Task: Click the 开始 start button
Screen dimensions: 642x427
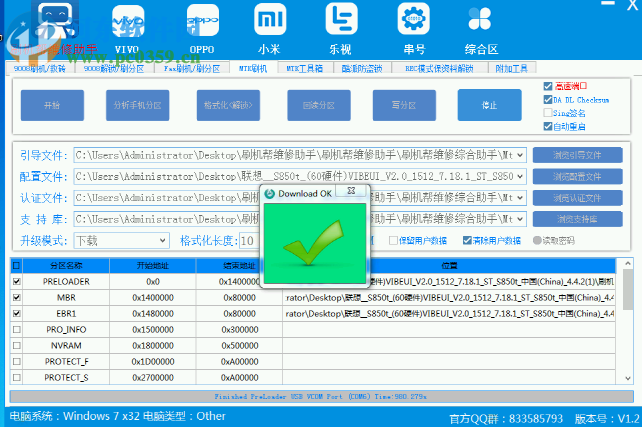Action: click(x=52, y=105)
